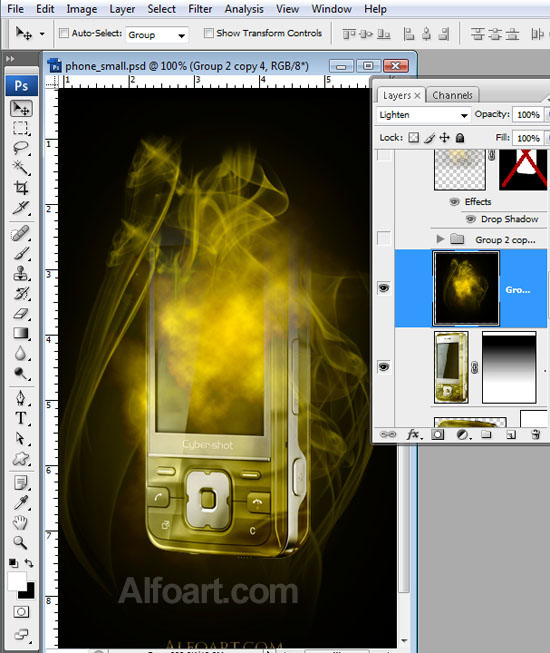The height and width of the screenshot is (653, 550).
Task: Select the Dodge tool
Action: point(21,373)
